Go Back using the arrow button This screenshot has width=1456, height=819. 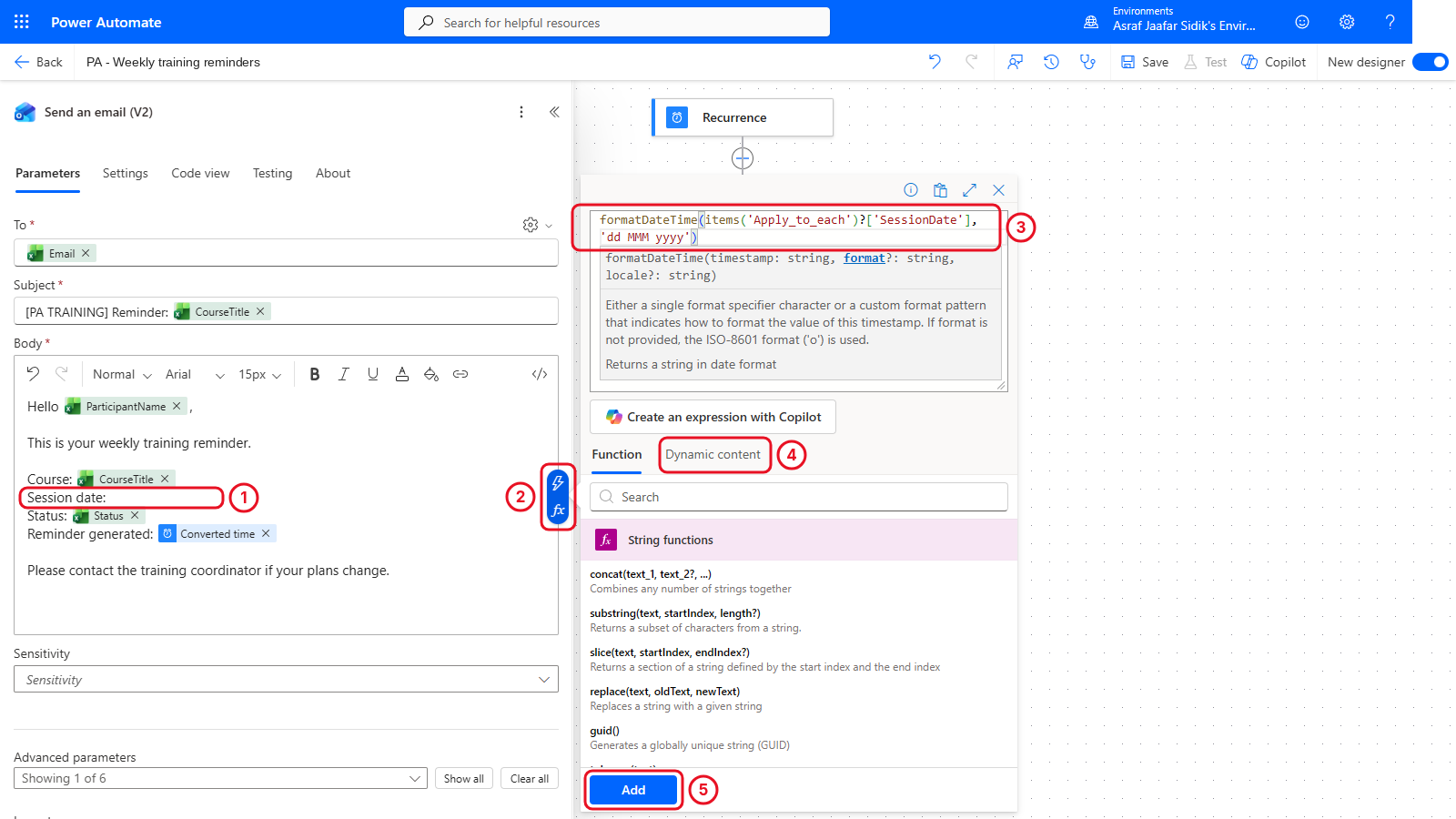click(x=38, y=62)
